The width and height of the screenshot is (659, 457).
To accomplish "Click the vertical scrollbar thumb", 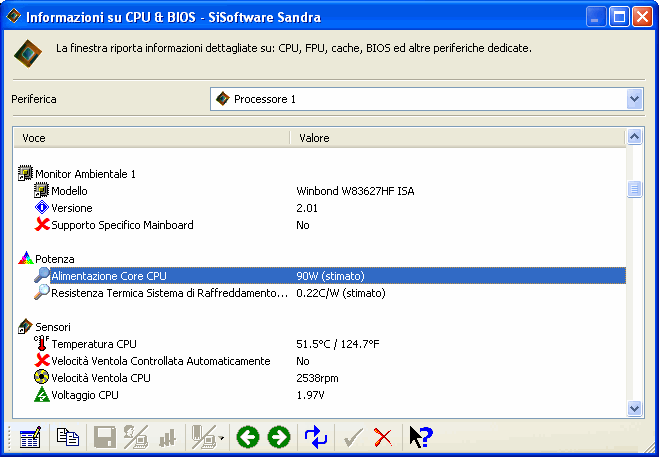I will pos(634,189).
